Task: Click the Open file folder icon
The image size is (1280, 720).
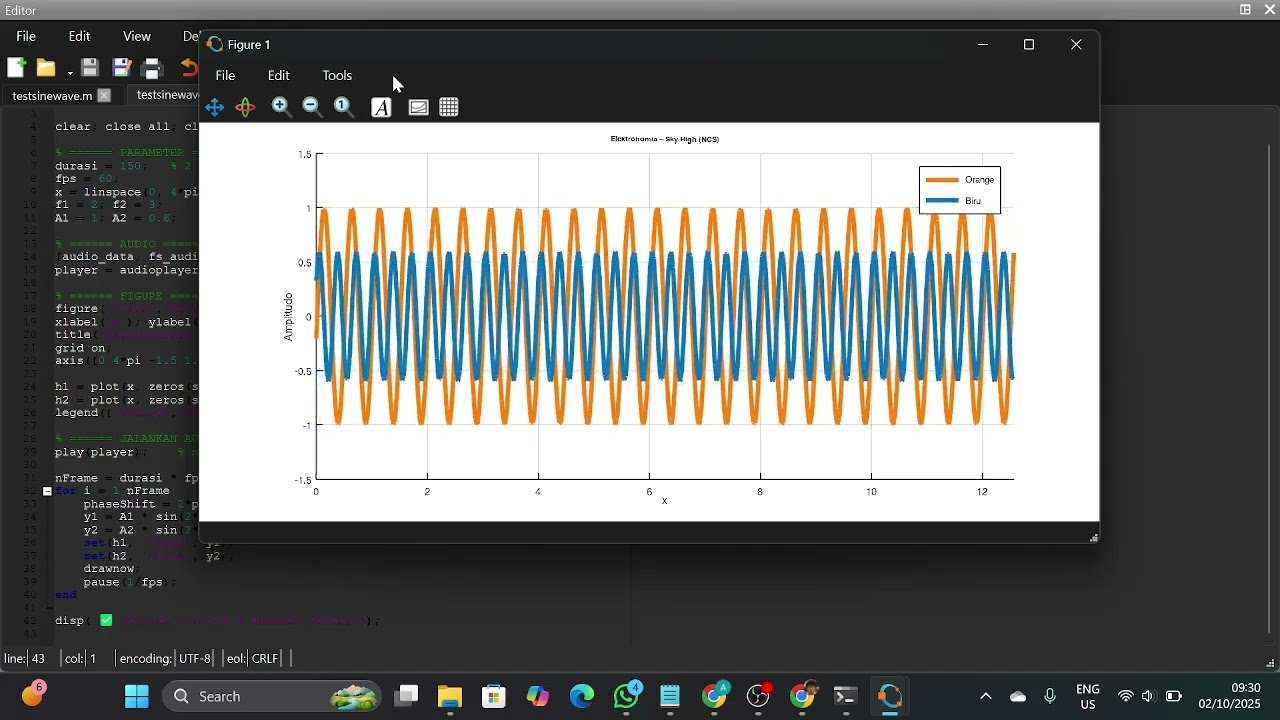Action: [x=46, y=69]
